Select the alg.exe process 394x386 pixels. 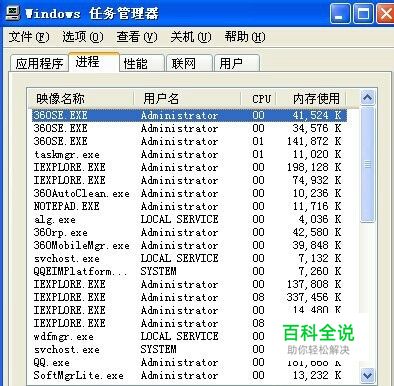pos(189,219)
